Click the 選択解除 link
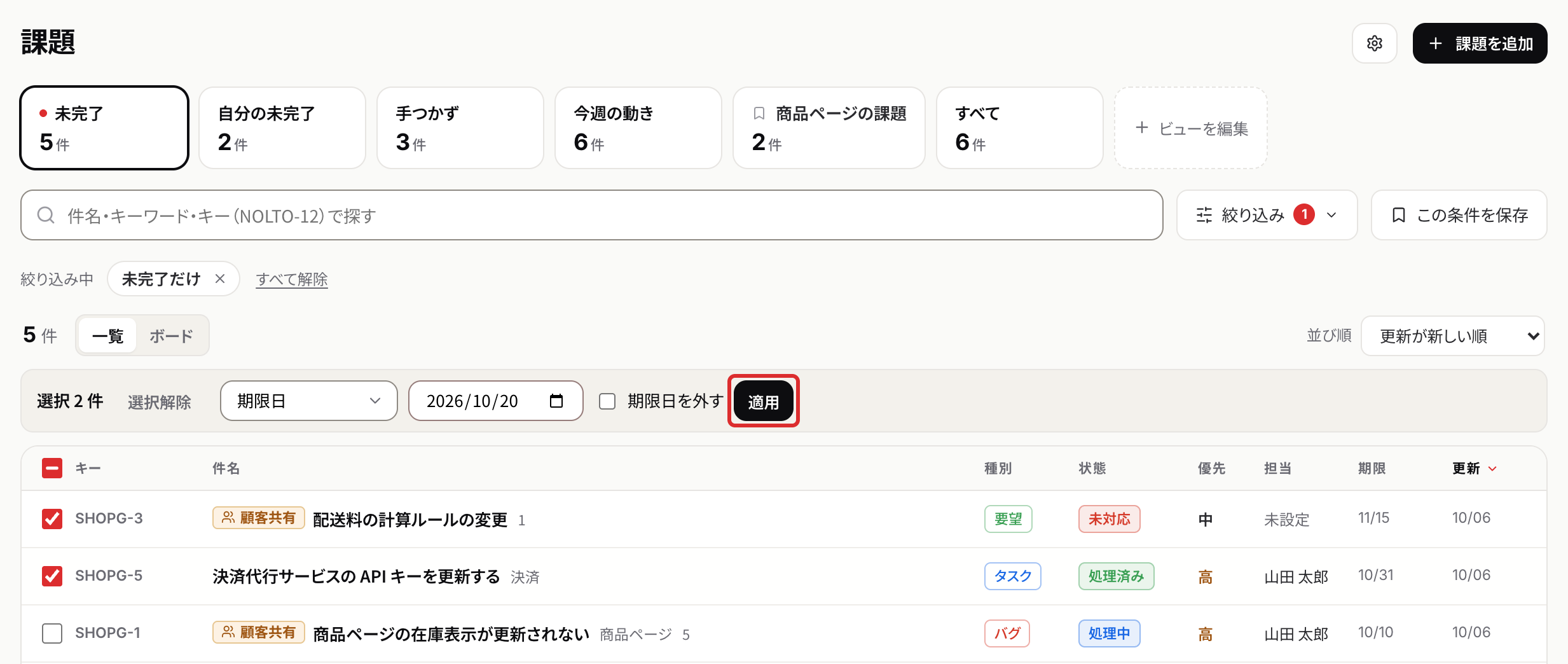The height and width of the screenshot is (664, 1568). pyautogui.click(x=160, y=402)
